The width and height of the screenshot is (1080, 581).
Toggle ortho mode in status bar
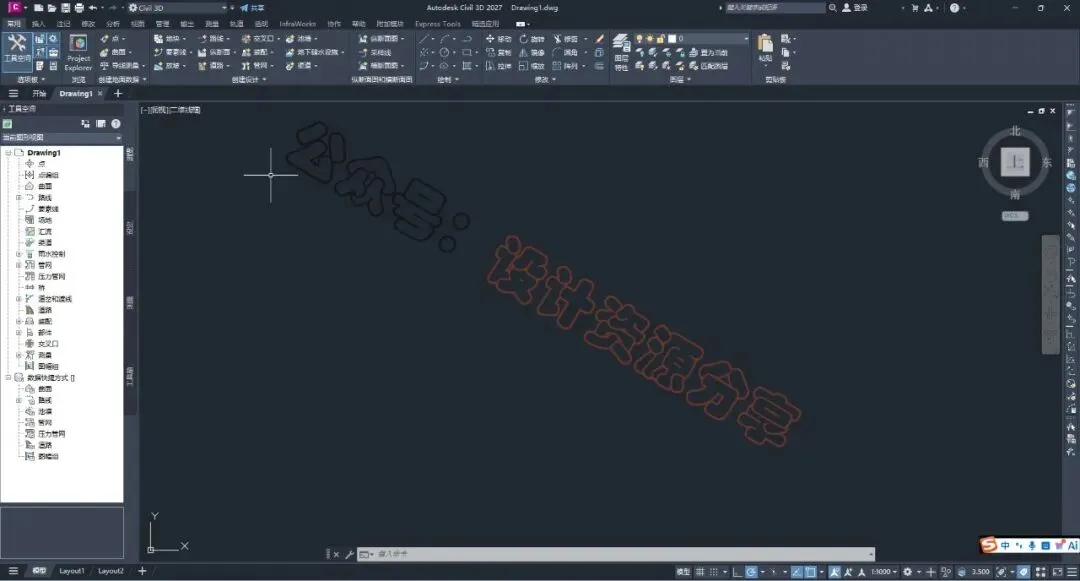click(x=737, y=571)
